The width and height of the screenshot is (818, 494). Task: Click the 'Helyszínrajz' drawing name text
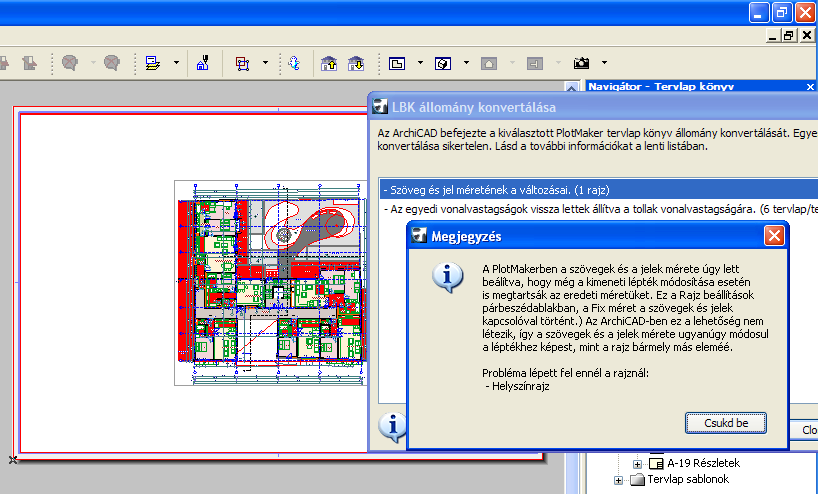521,387
